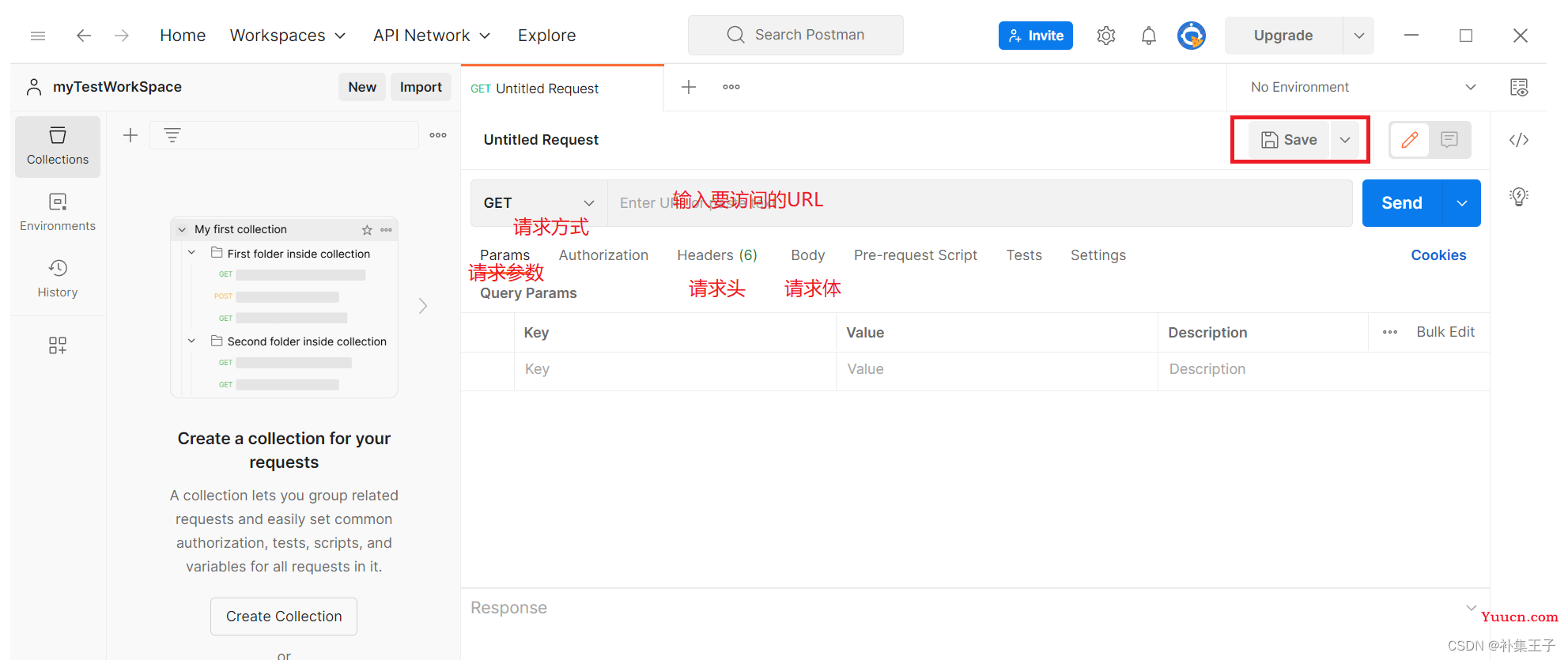Screen dimensions: 1568x660
Task: Click the Enter URL input field
Action: (980, 203)
